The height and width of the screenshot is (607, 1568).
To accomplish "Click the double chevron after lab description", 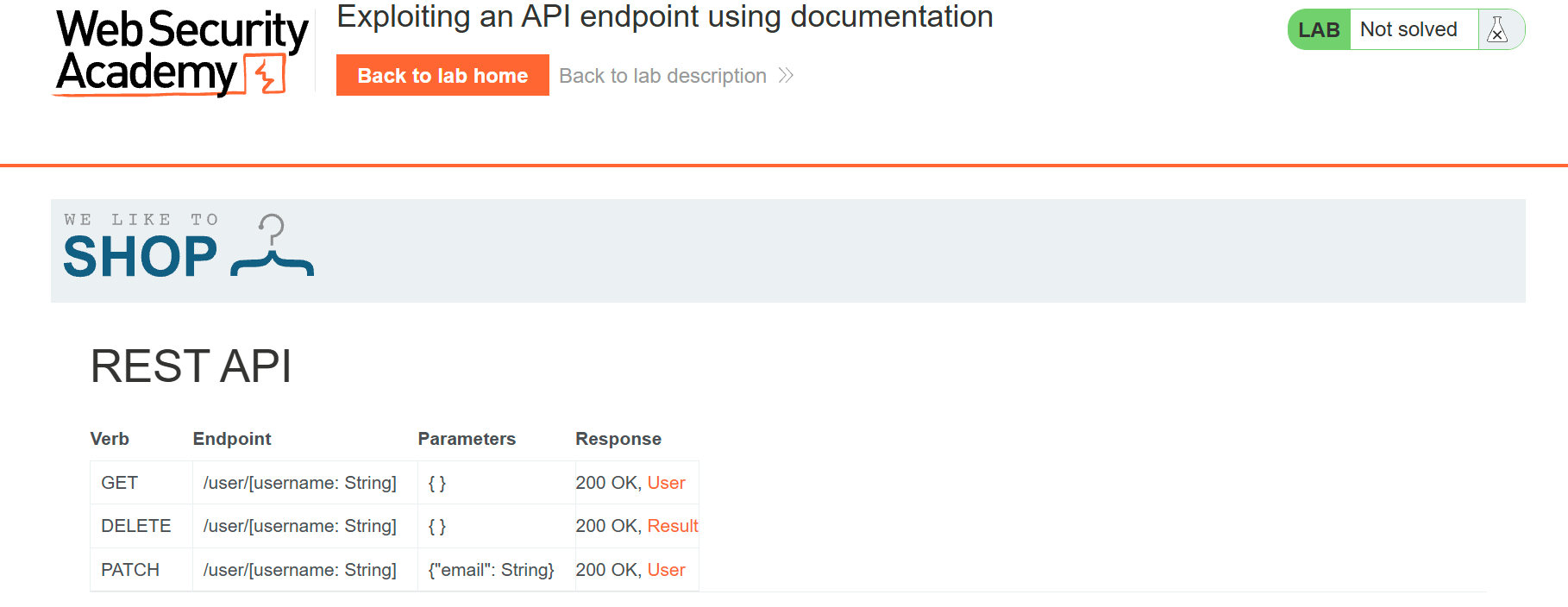I will pos(786,76).
